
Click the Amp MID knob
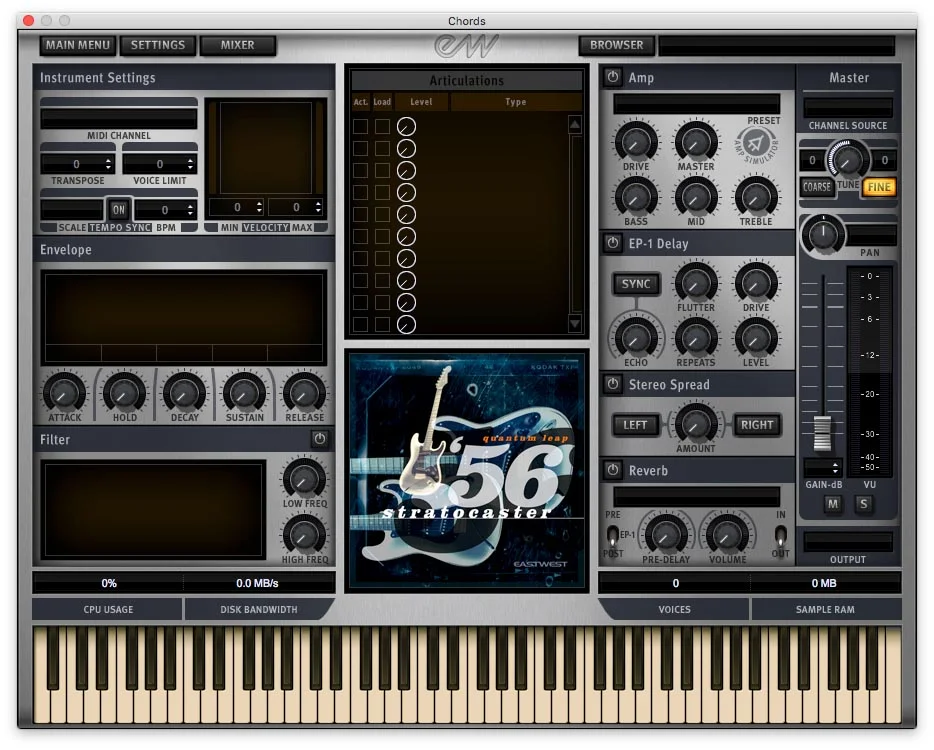point(695,197)
